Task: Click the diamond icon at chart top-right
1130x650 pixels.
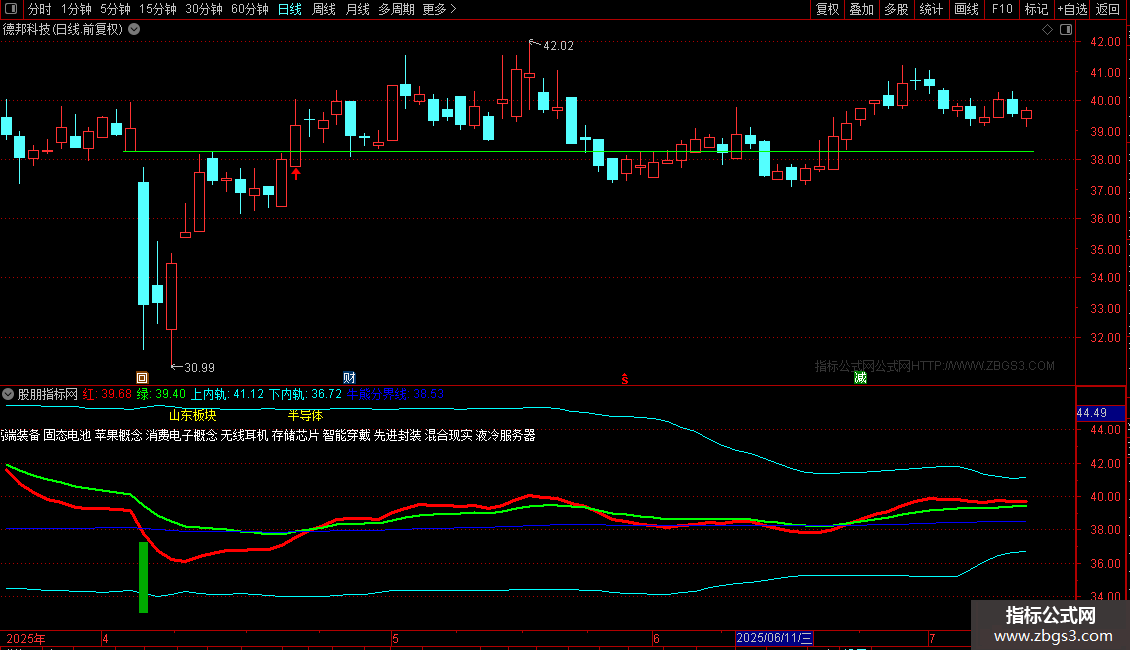Action: coord(1047,30)
